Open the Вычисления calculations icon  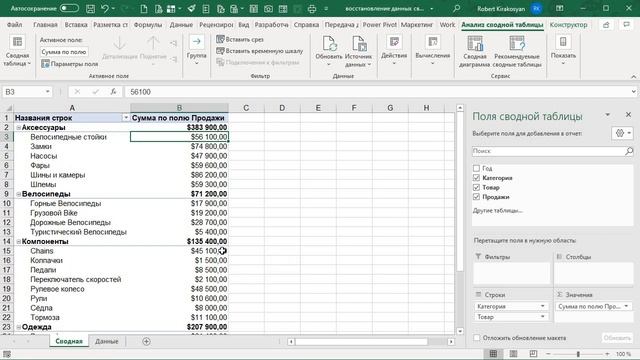pos(433,42)
